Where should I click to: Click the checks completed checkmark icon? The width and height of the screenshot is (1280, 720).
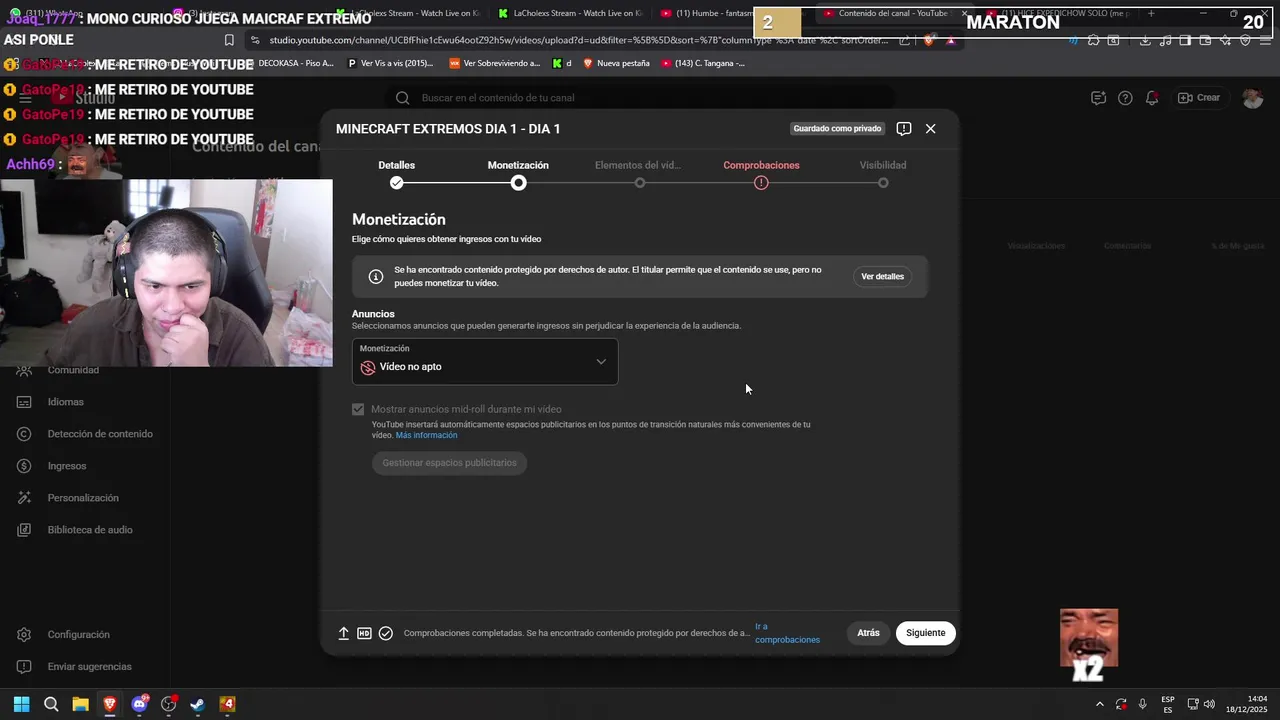[x=386, y=633]
